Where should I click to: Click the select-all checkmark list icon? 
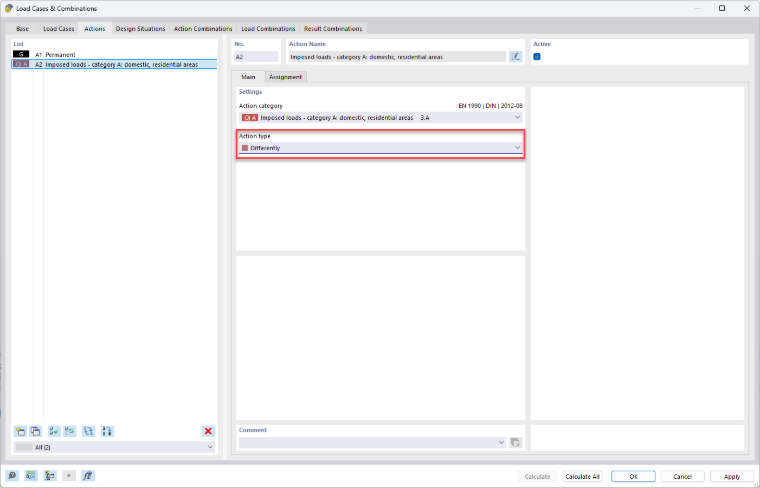click(54, 431)
